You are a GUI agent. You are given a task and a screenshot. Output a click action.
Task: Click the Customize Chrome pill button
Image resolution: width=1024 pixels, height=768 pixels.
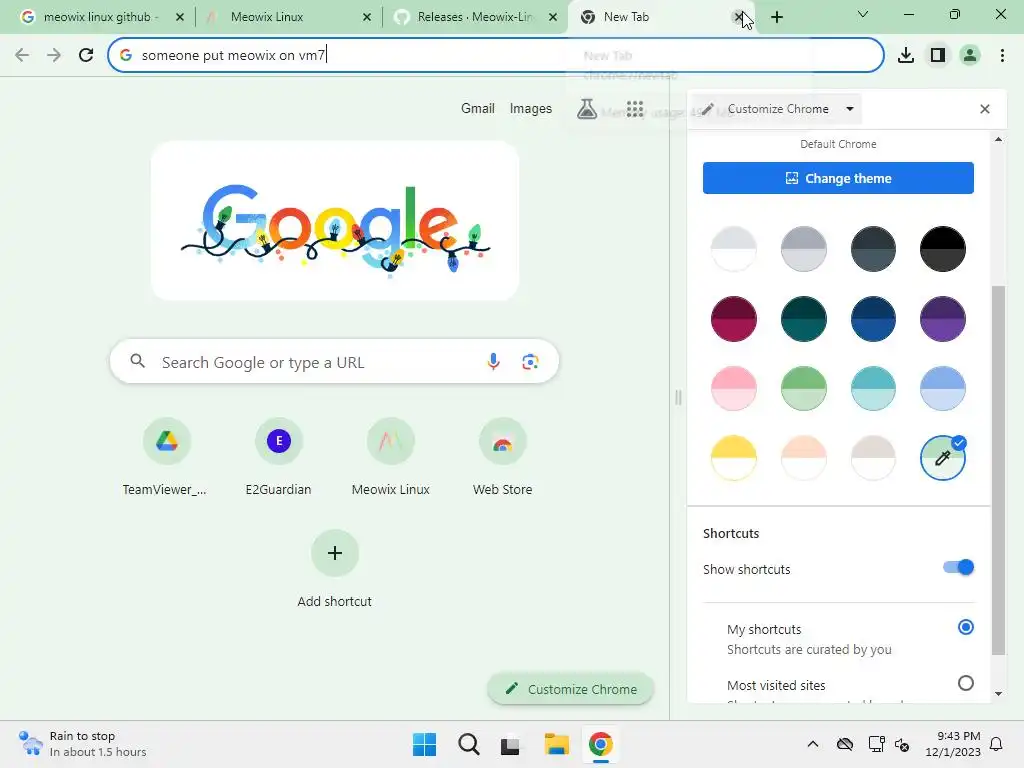tap(570, 689)
